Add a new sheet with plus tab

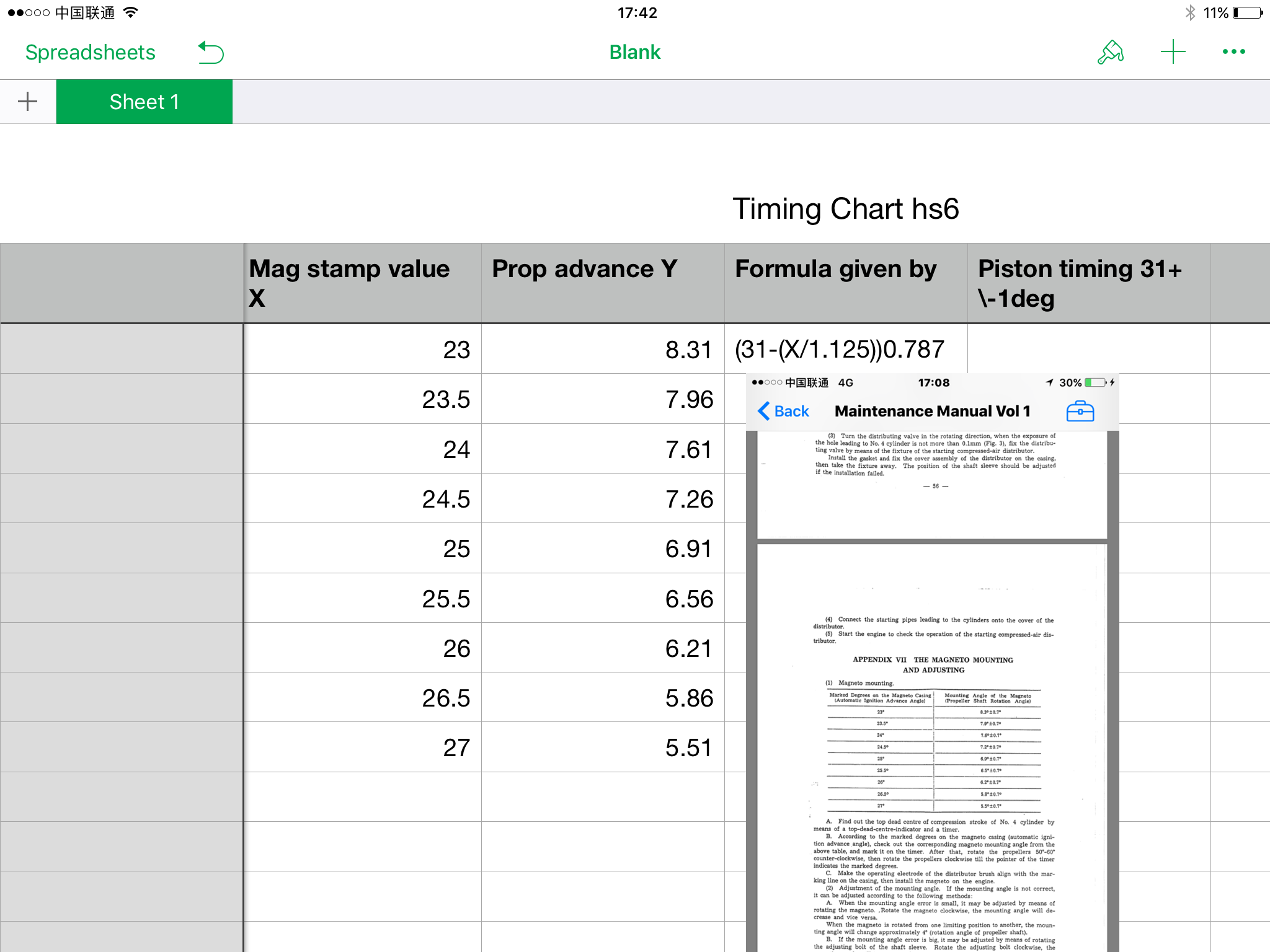pos(28,102)
